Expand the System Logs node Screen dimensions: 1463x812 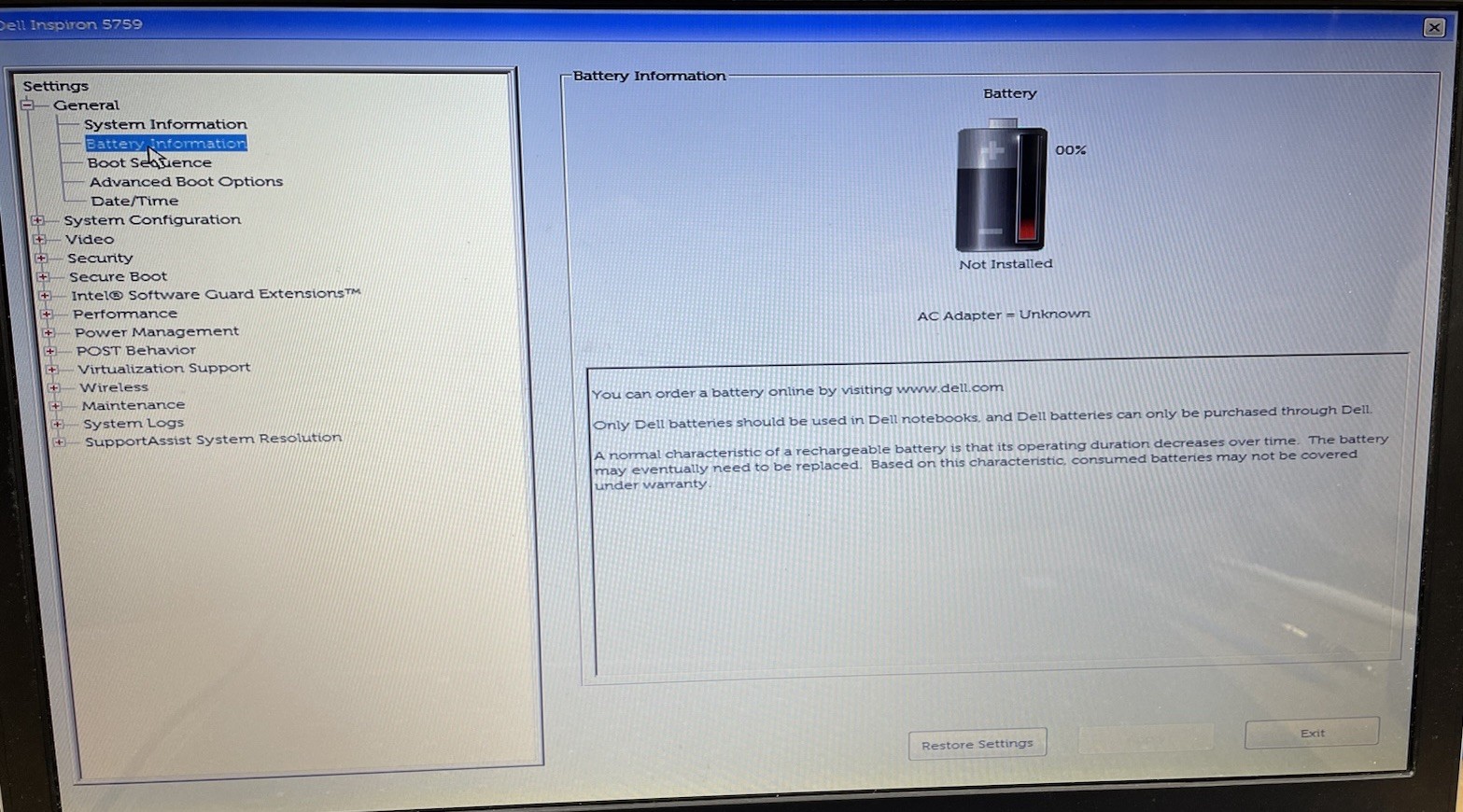pos(58,424)
